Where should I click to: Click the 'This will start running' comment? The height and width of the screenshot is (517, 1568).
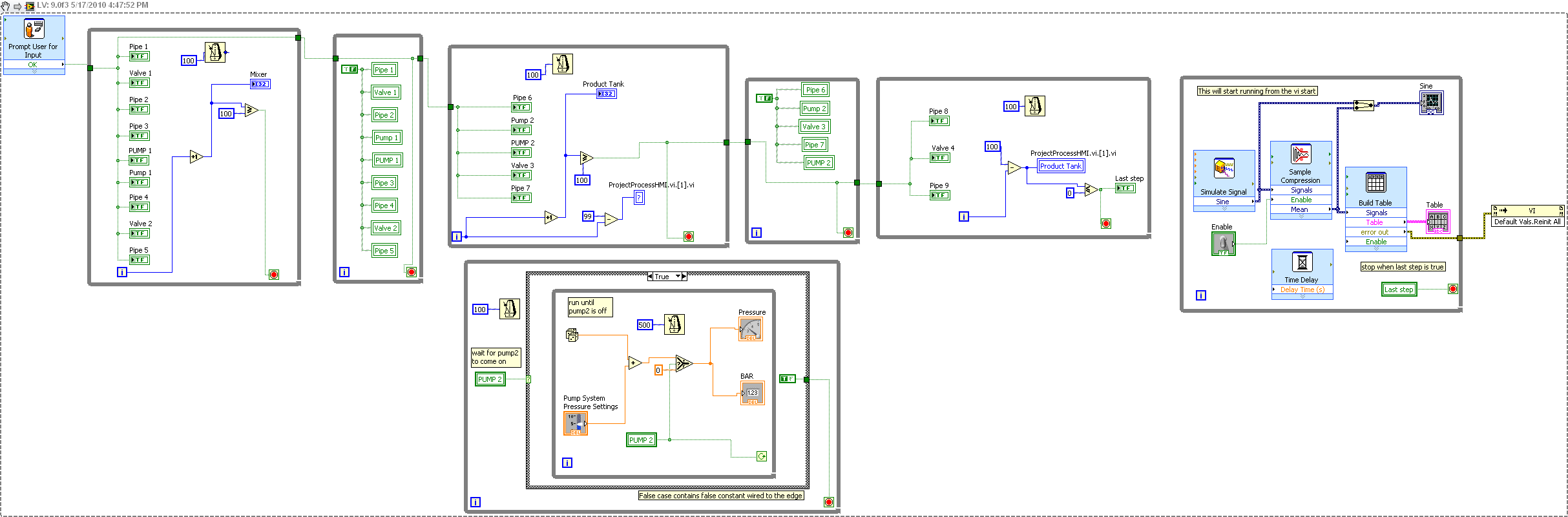[x=1257, y=91]
